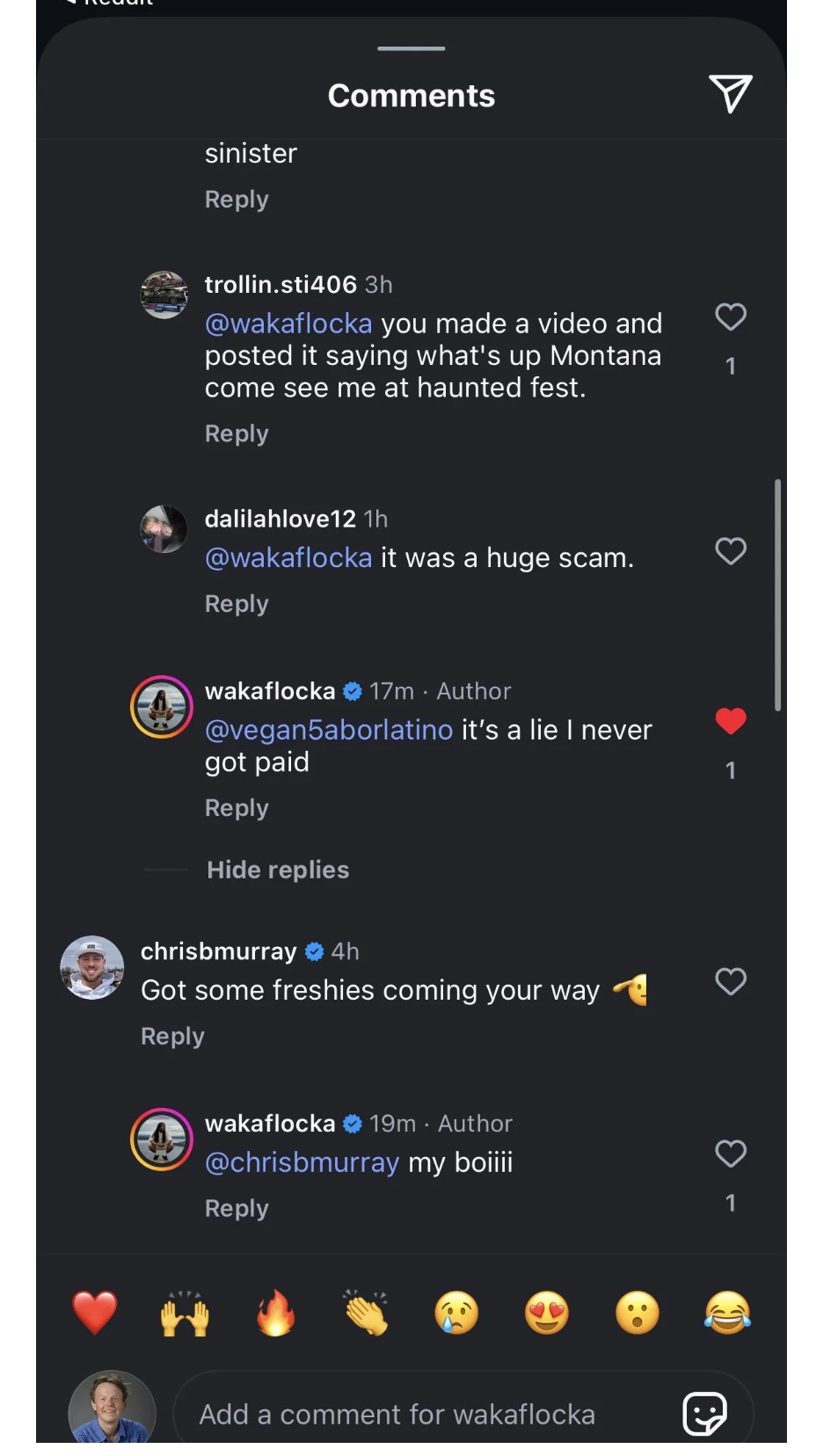Like chrisbmurray's freshies comment

point(730,981)
